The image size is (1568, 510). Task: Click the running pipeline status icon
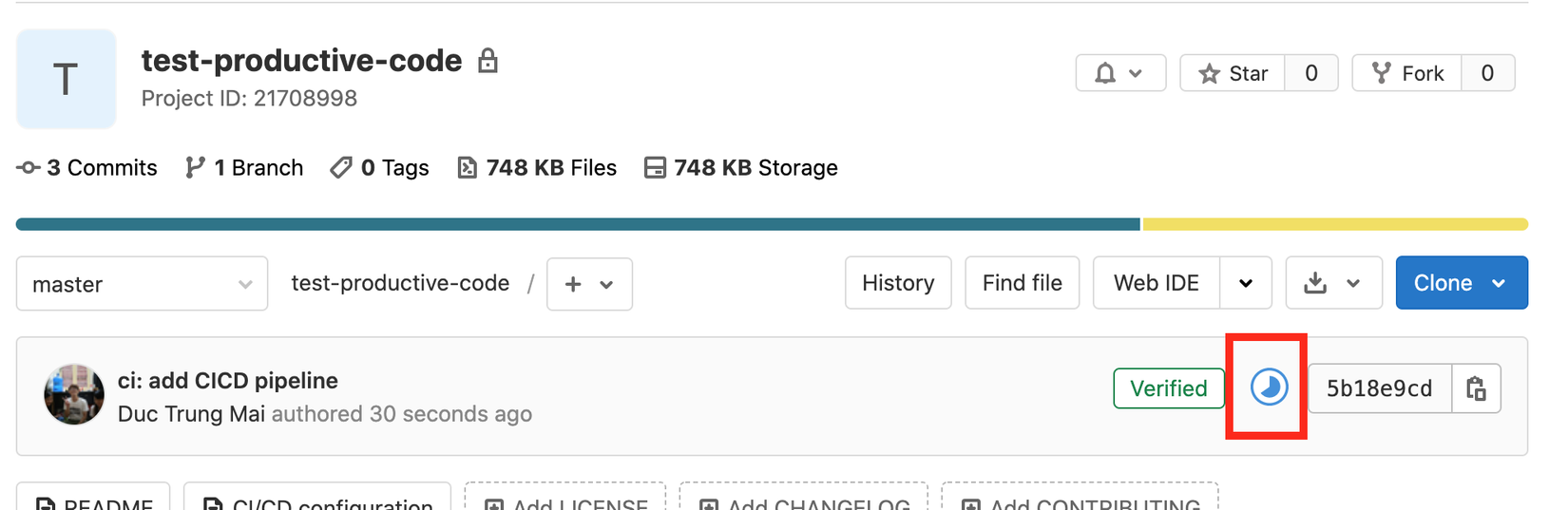click(x=1269, y=387)
